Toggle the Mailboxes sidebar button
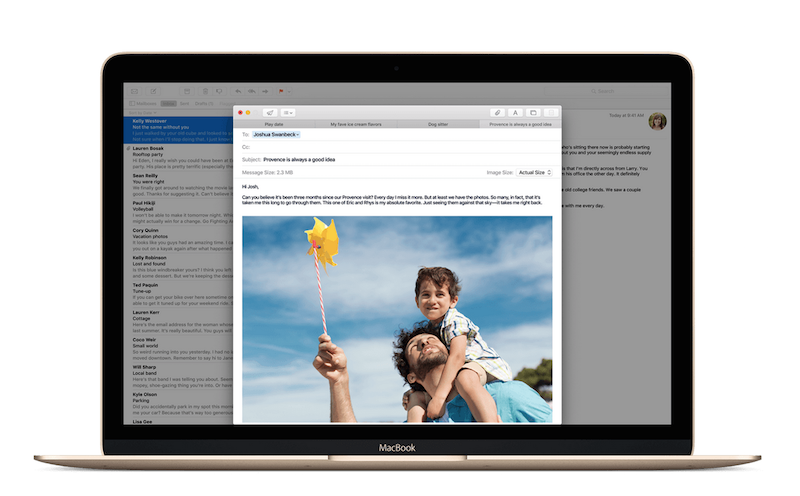This screenshot has width=800, height=496. click(x=142, y=103)
